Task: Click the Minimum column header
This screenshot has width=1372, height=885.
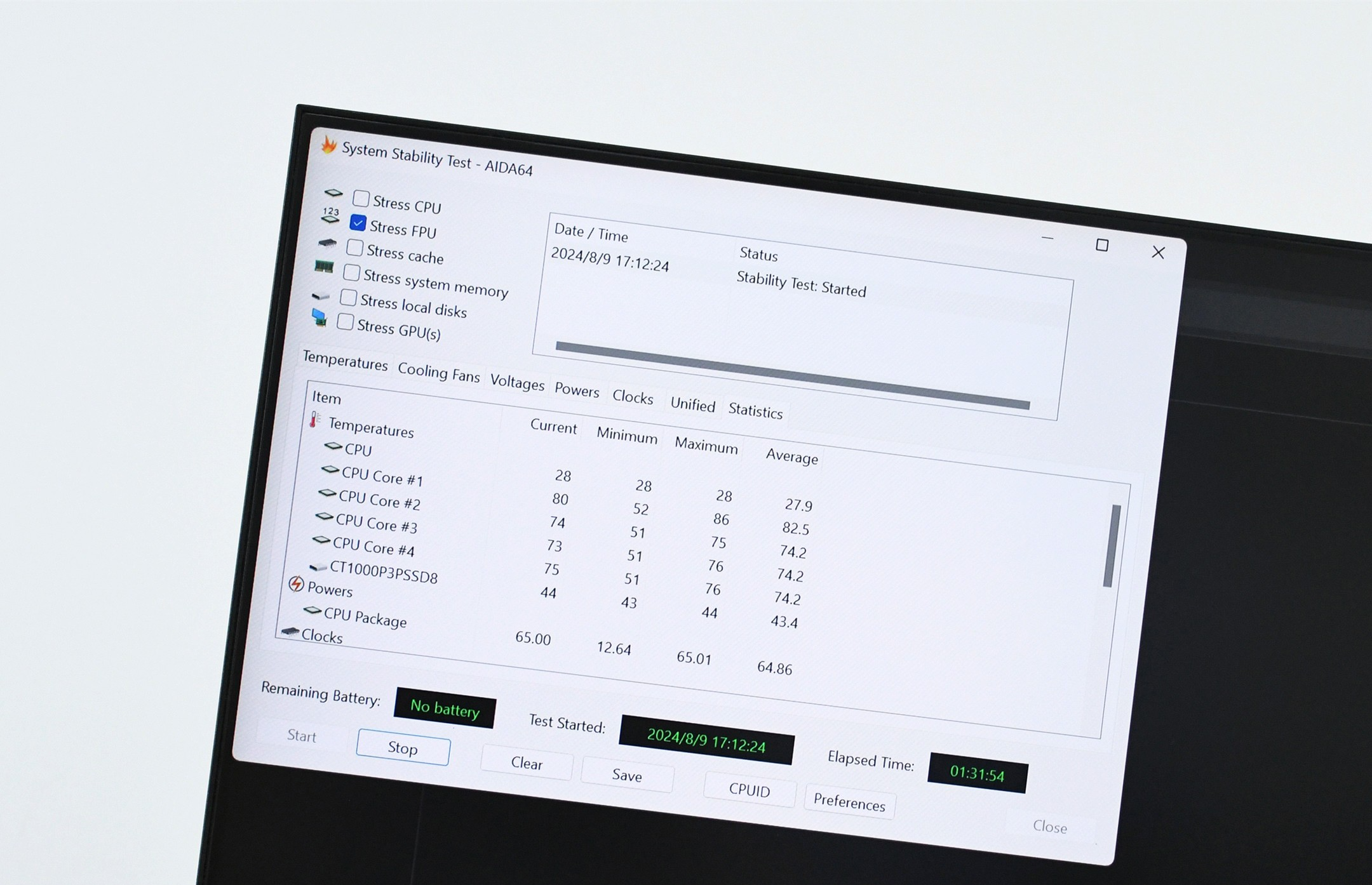Action: point(626,436)
